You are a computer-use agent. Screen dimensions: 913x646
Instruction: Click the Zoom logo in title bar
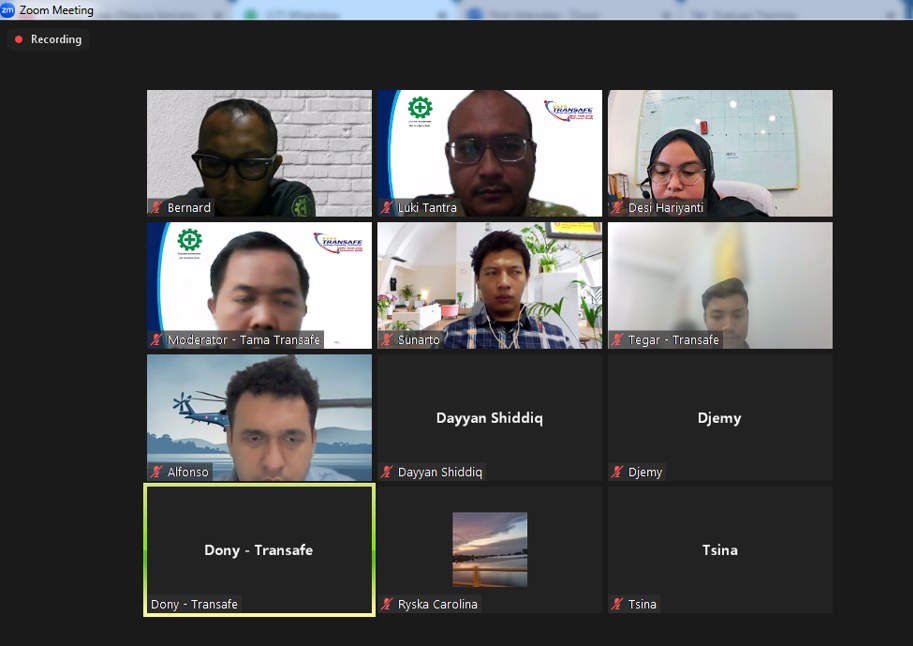pos(9,10)
